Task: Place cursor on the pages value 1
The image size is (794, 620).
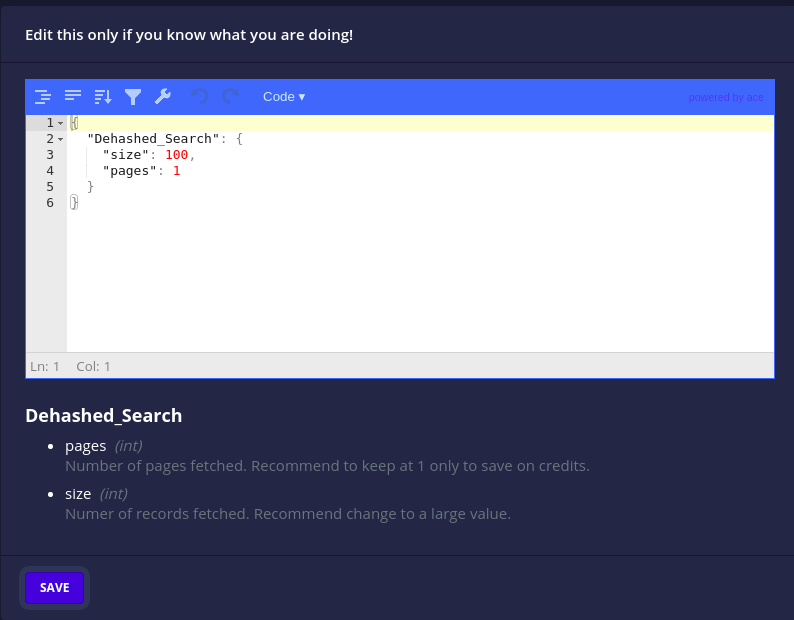Action: coord(177,171)
